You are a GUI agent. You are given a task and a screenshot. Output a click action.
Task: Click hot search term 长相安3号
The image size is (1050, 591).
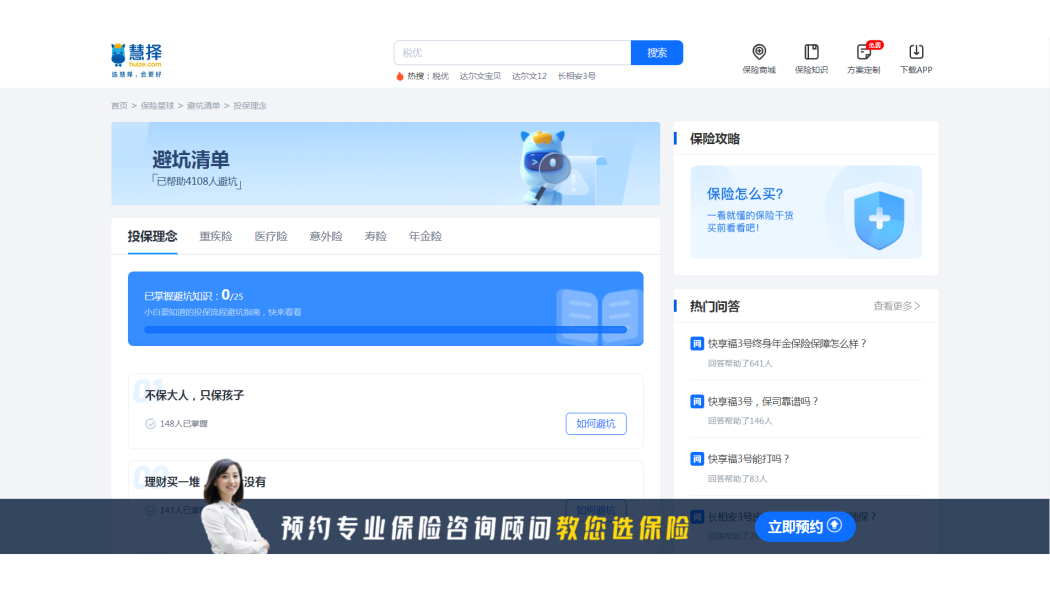point(577,76)
